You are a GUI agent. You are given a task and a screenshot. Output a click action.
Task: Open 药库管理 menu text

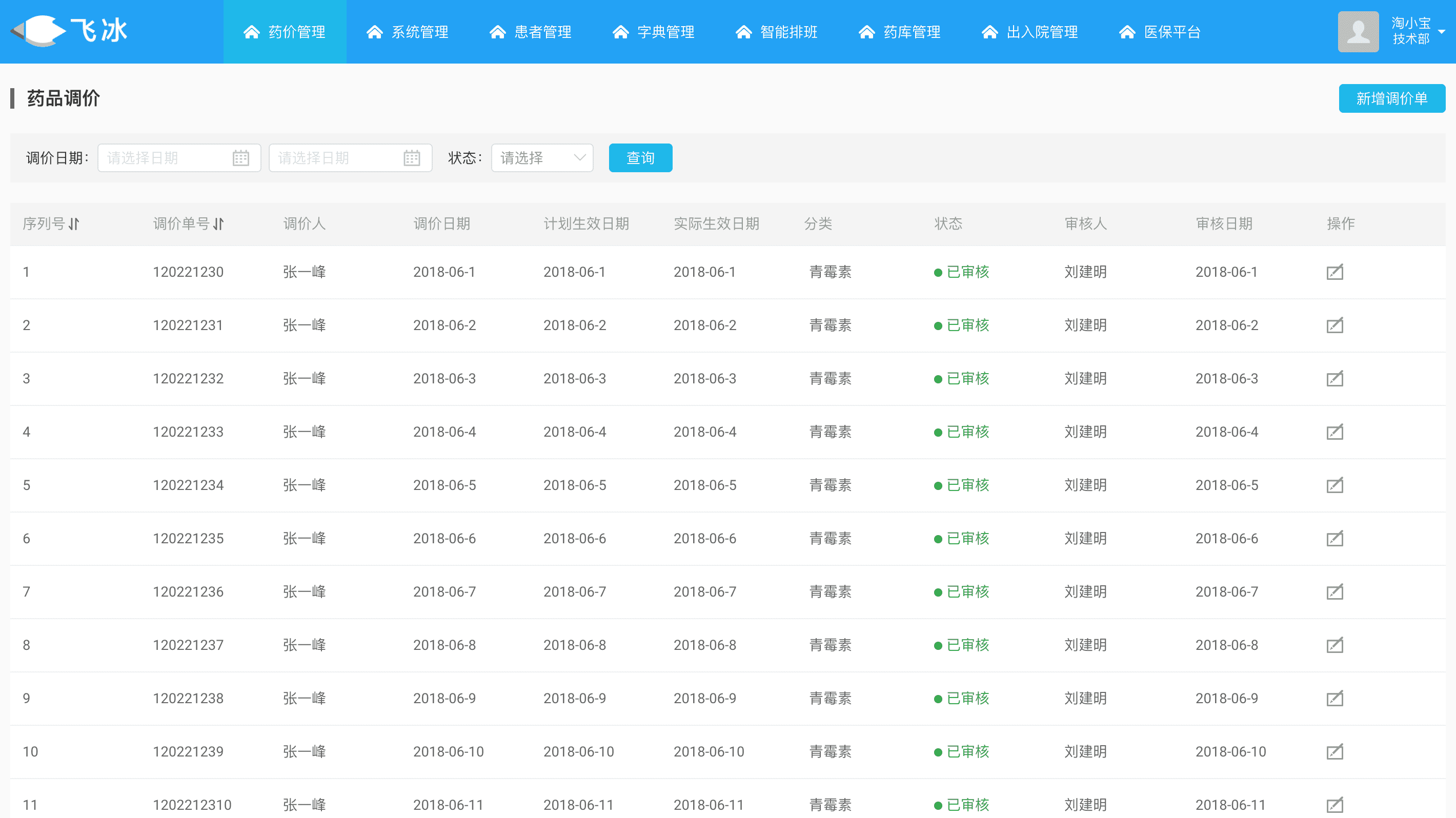(912, 32)
